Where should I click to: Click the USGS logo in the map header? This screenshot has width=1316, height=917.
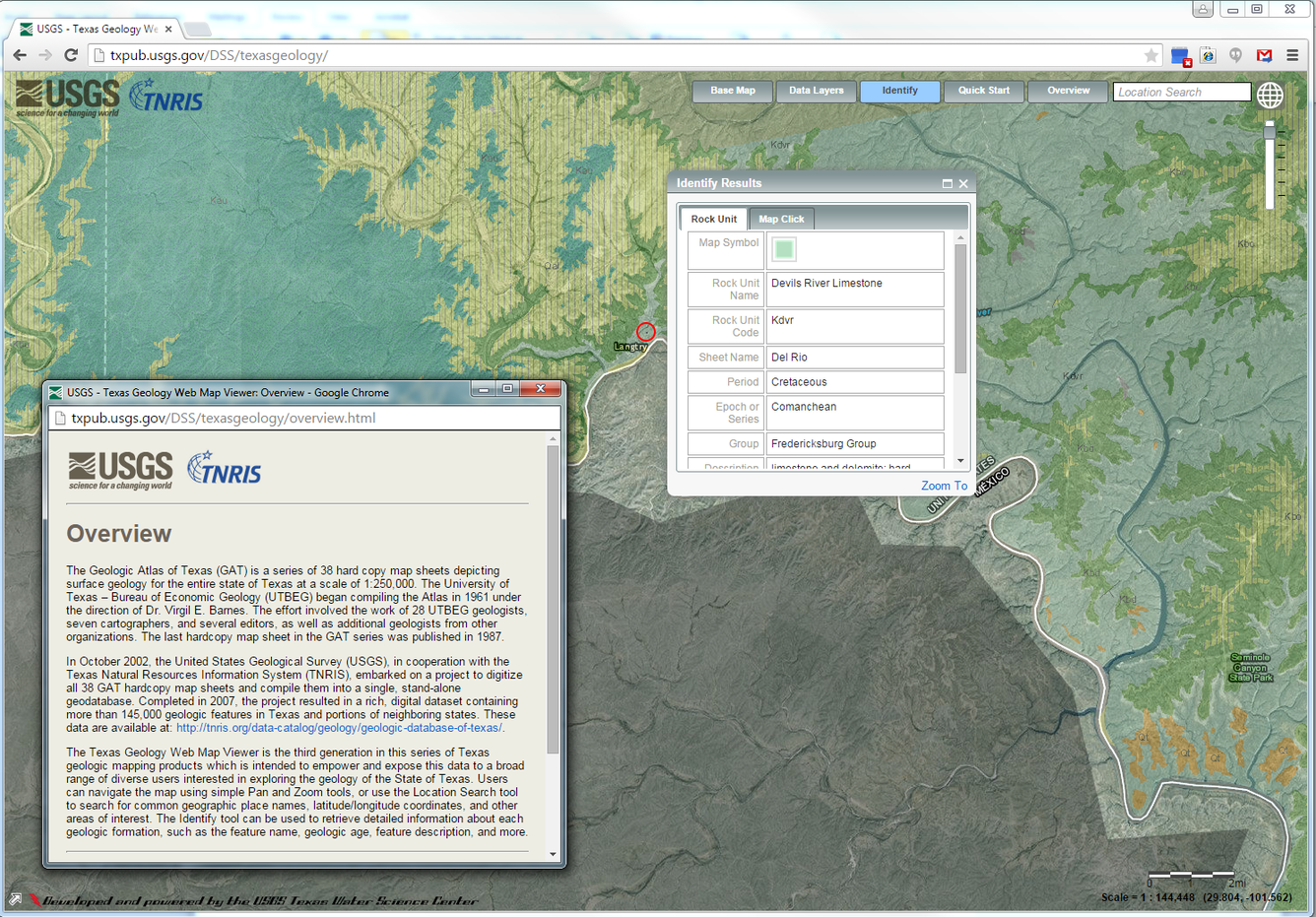(x=67, y=98)
